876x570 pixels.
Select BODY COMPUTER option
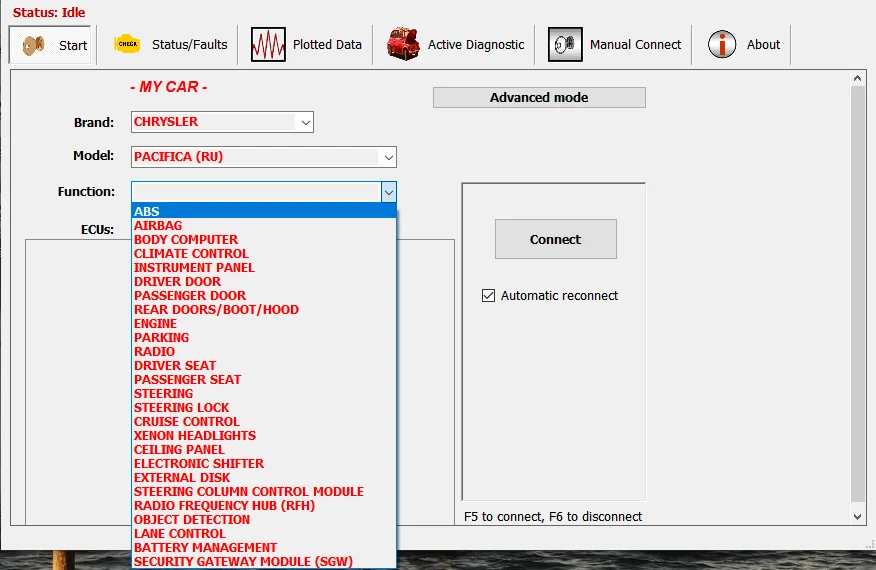(x=264, y=240)
